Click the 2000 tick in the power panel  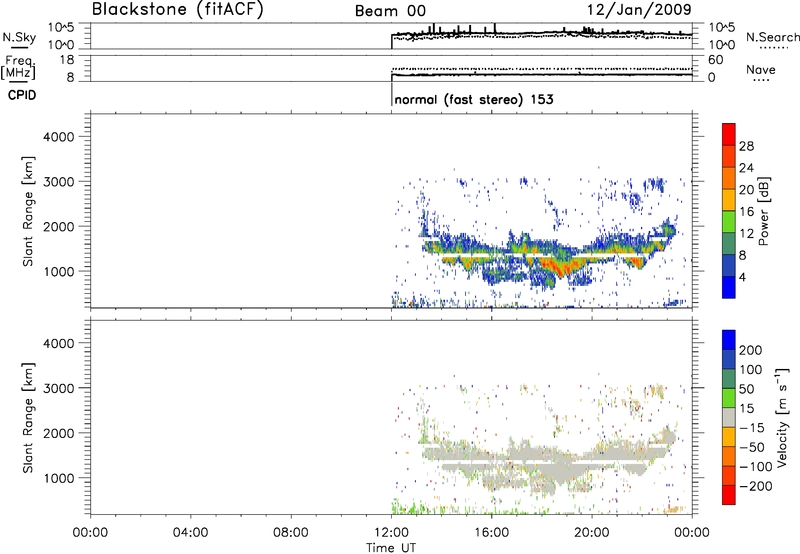58,226
